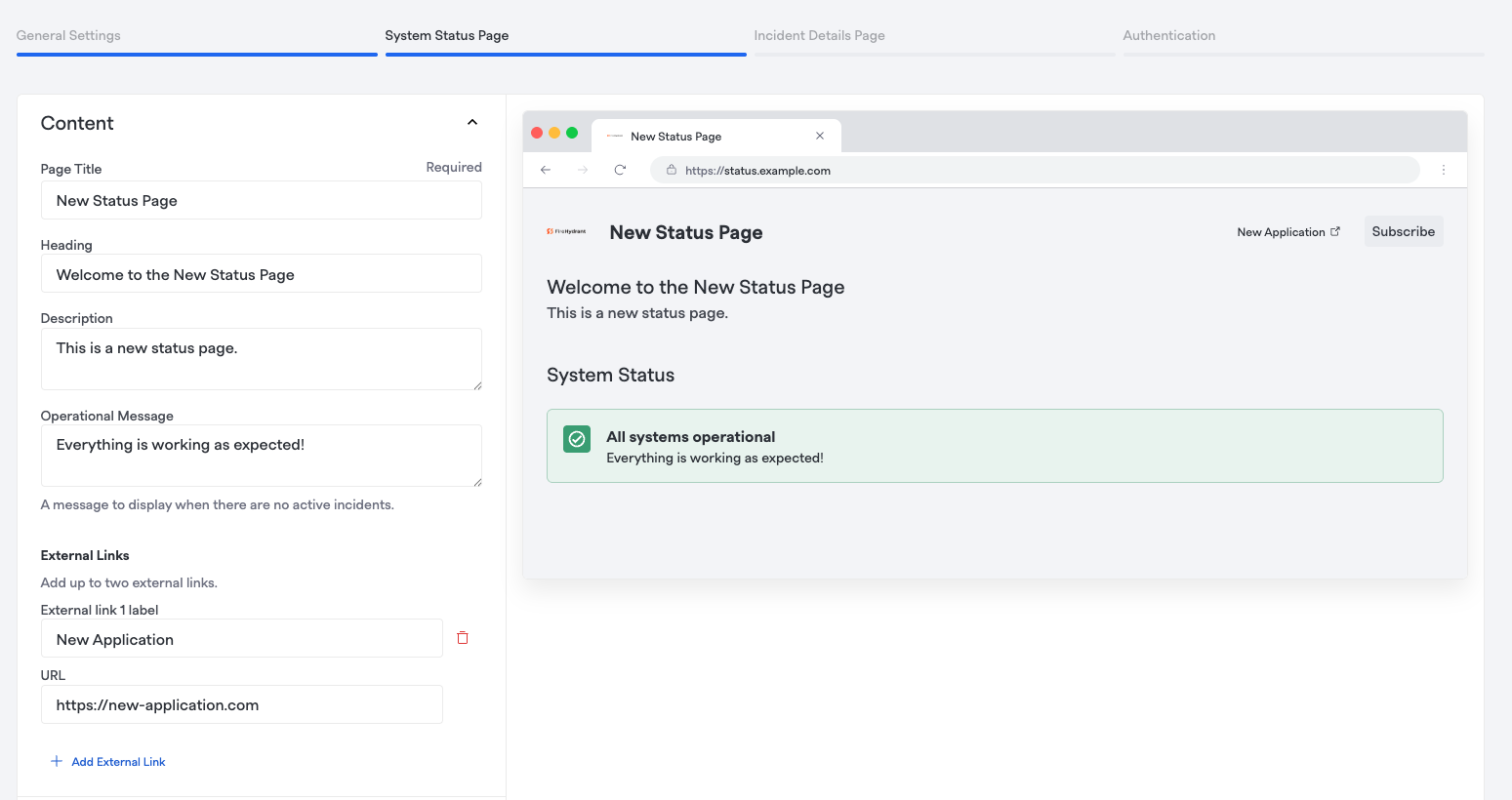The width and height of the screenshot is (1512, 800).
Task: Delete external link 1 with trash icon
Action: [x=463, y=638]
